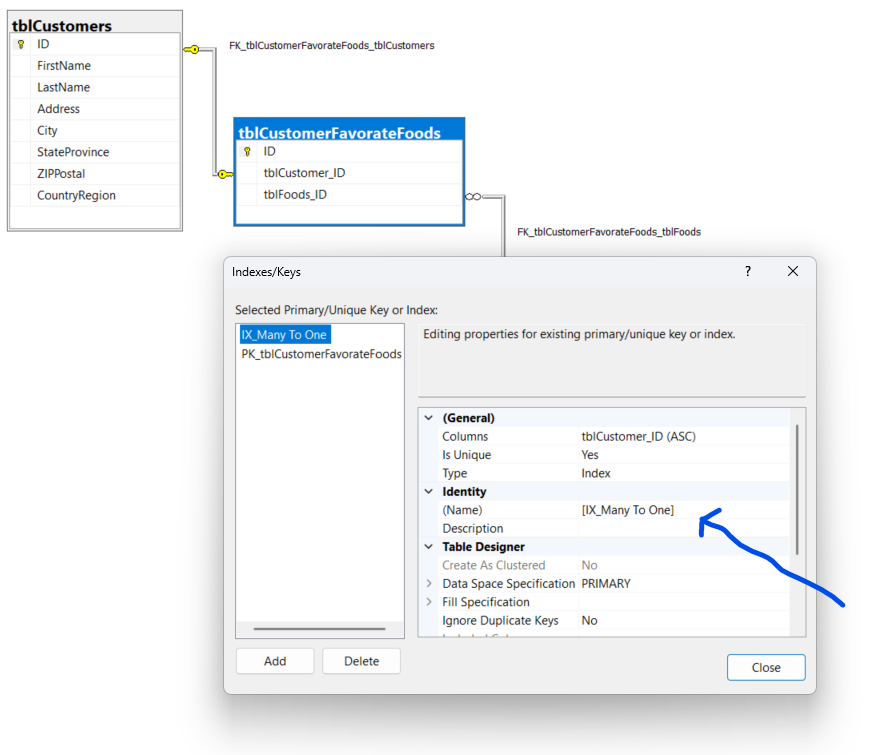
Task: Click the Close button
Action: (766, 667)
